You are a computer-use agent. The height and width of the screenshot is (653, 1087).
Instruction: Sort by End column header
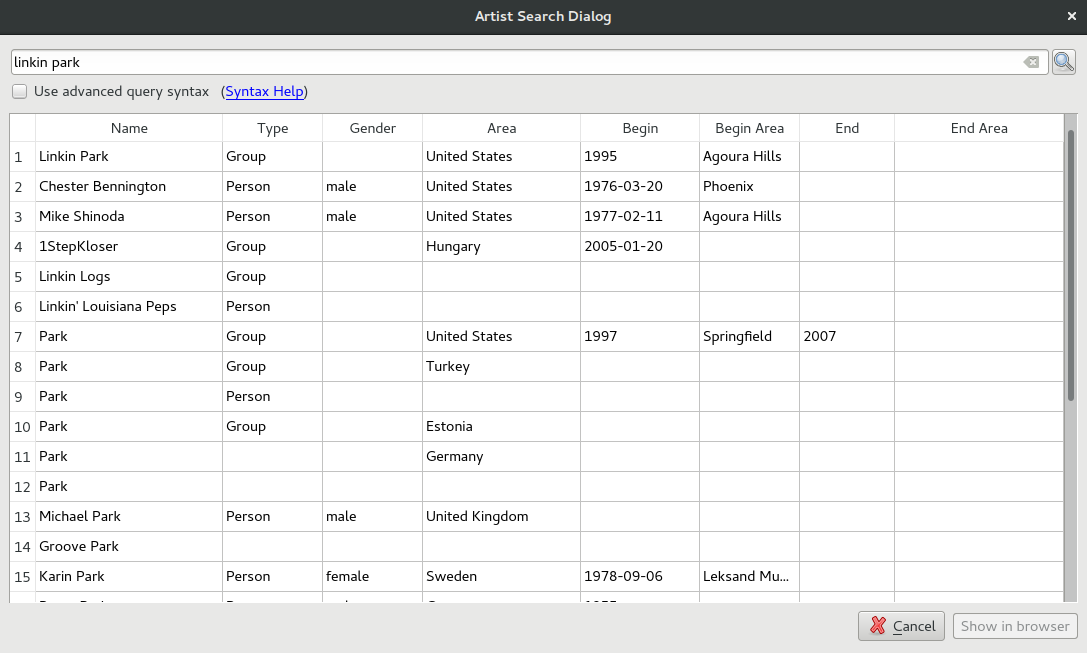tap(847, 128)
